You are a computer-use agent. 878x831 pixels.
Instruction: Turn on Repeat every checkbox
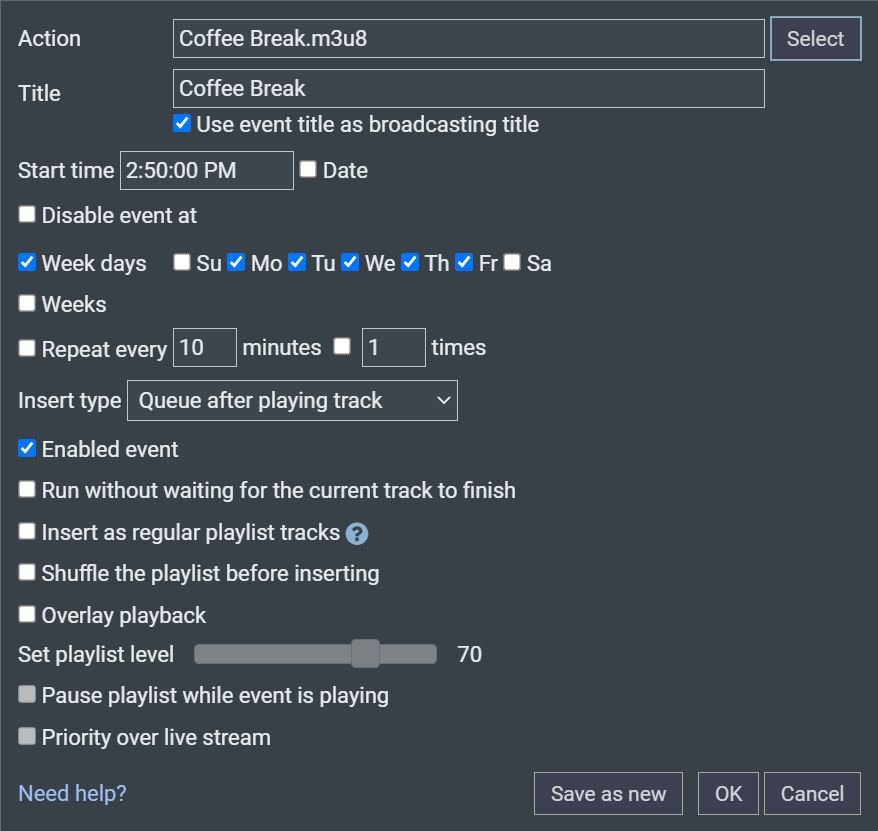pyautogui.click(x=27, y=348)
